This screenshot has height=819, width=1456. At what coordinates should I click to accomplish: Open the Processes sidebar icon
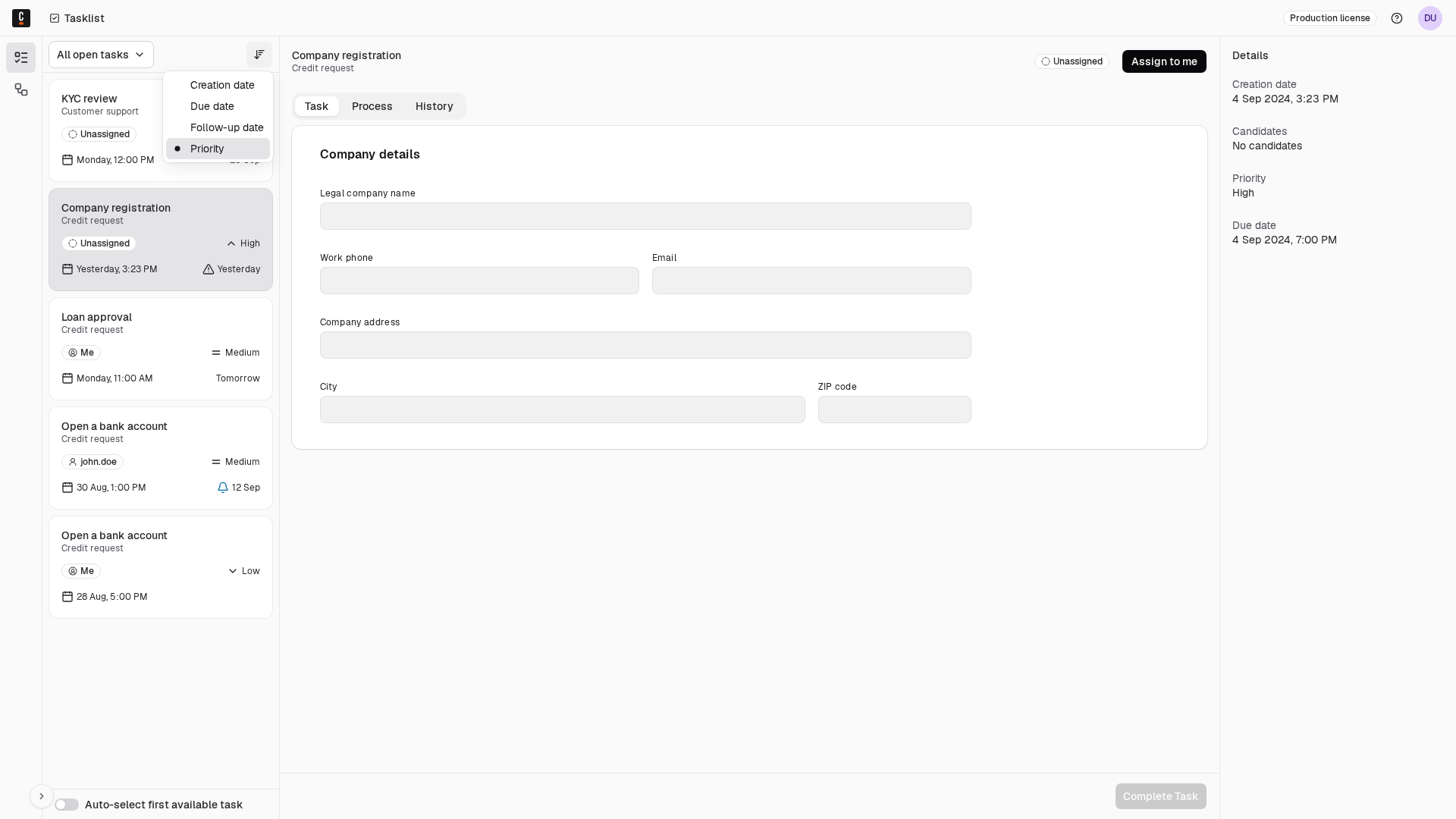click(x=21, y=90)
